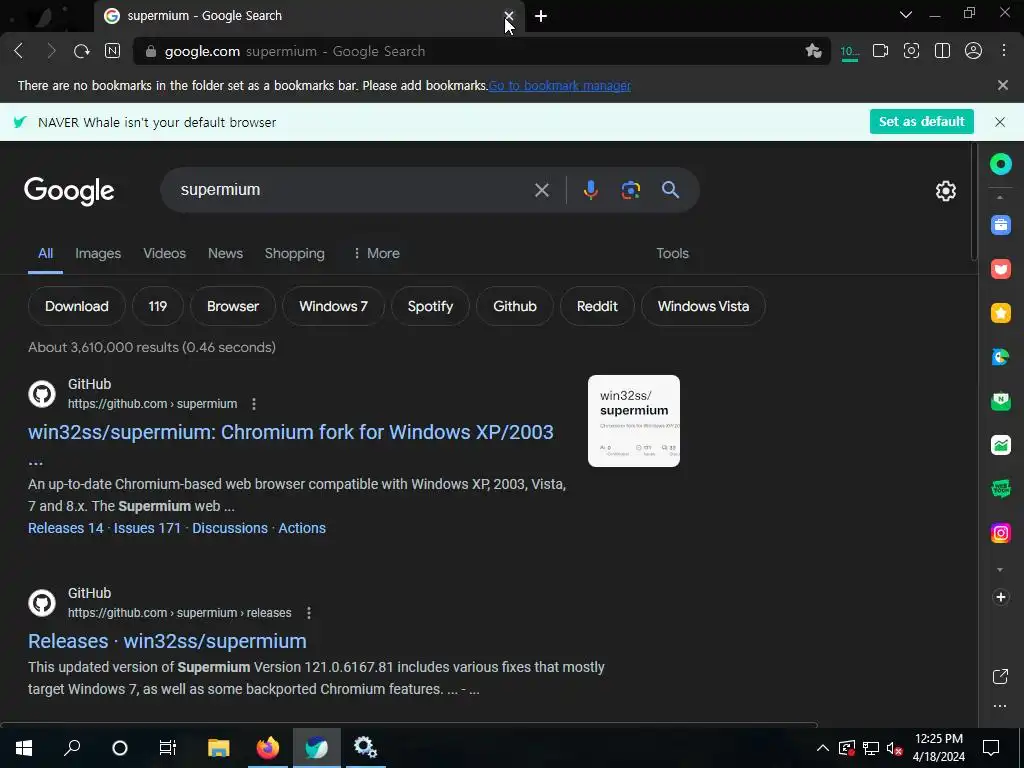The image size is (1024, 768).
Task: Open the Go to bookmark manager link
Action: pyautogui.click(x=560, y=86)
